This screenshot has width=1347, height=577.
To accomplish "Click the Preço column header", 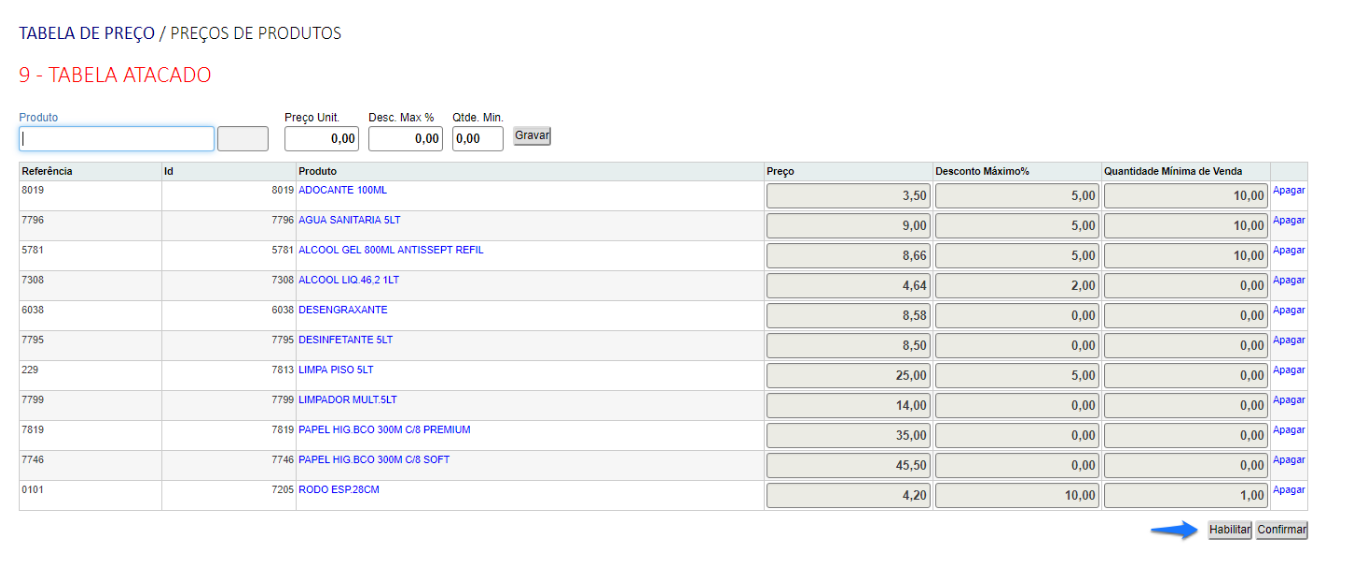I will click(x=780, y=172).
